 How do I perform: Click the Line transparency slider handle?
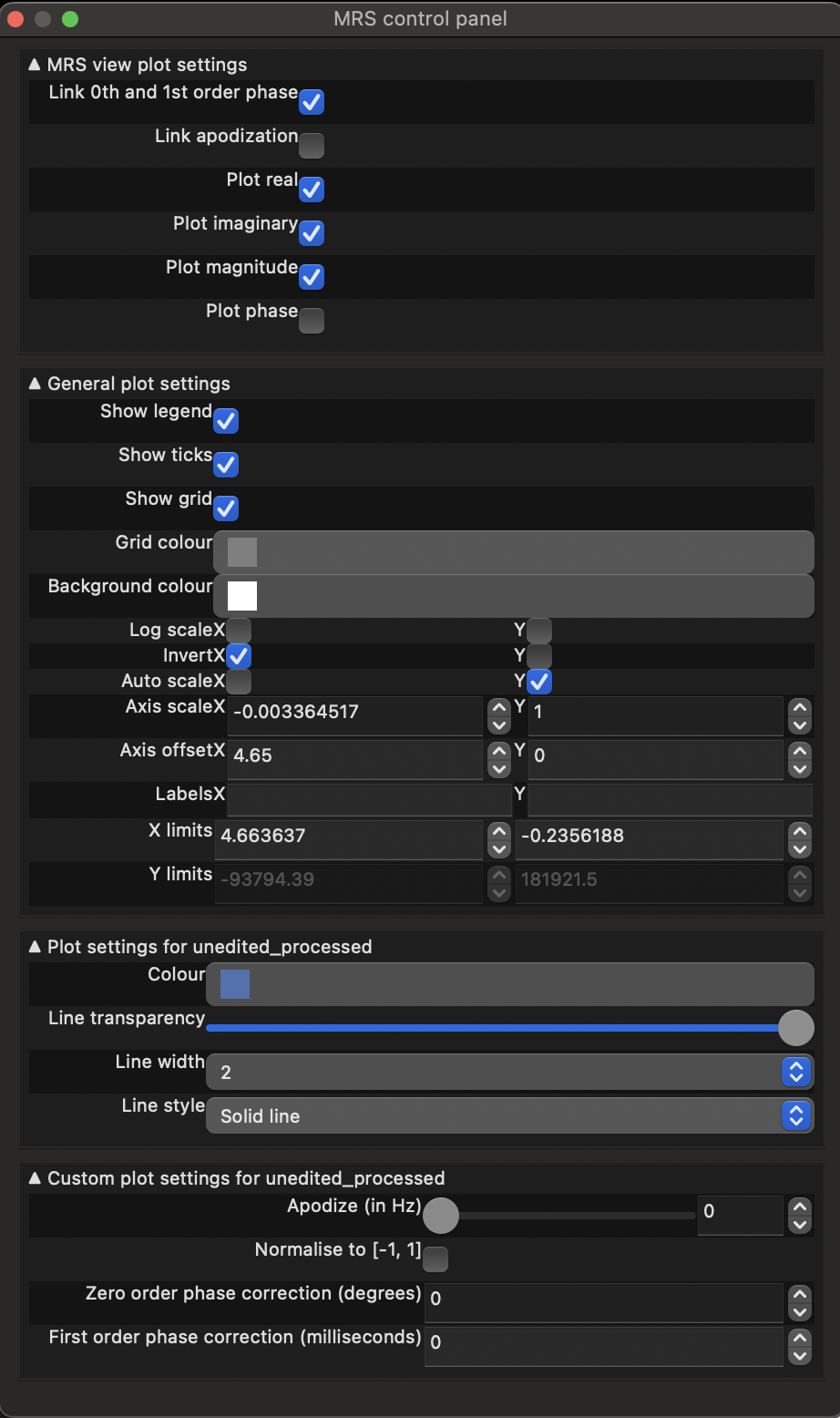pyautogui.click(x=795, y=1028)
